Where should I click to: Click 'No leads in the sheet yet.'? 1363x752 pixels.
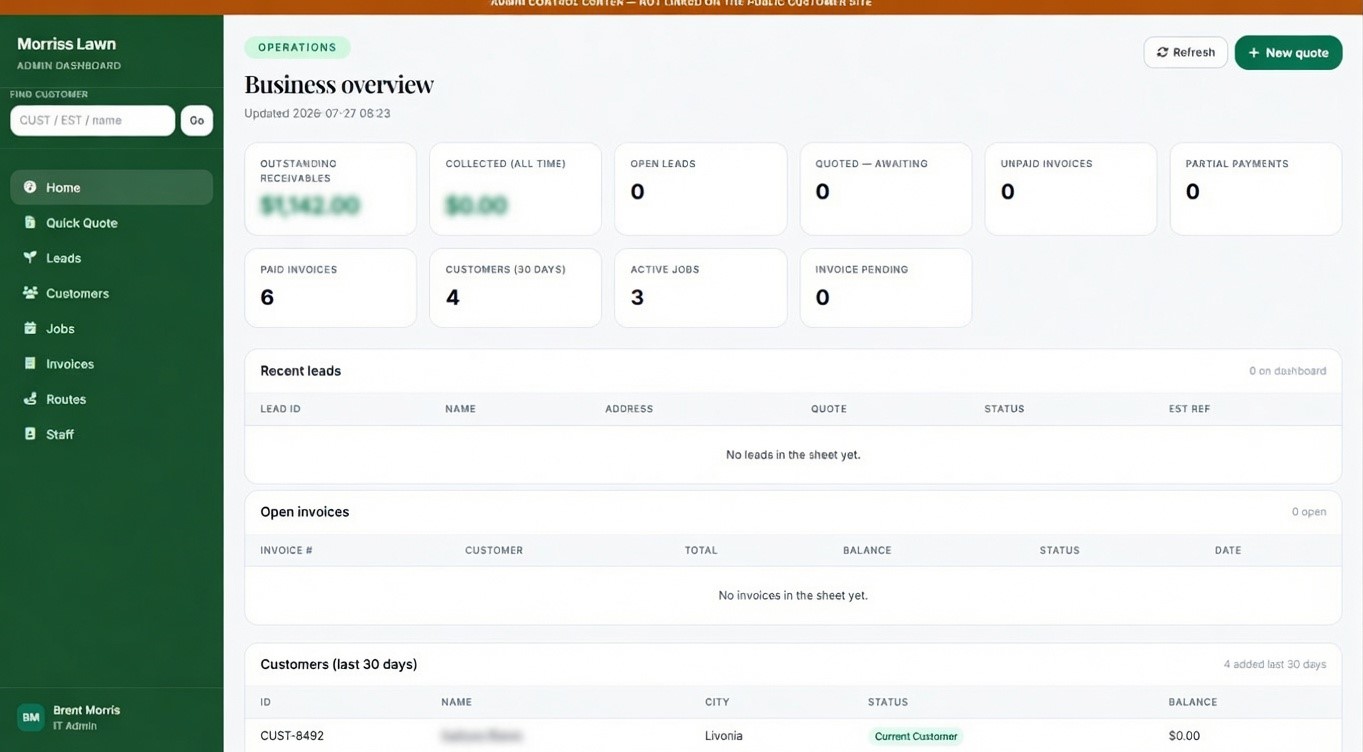793,454
